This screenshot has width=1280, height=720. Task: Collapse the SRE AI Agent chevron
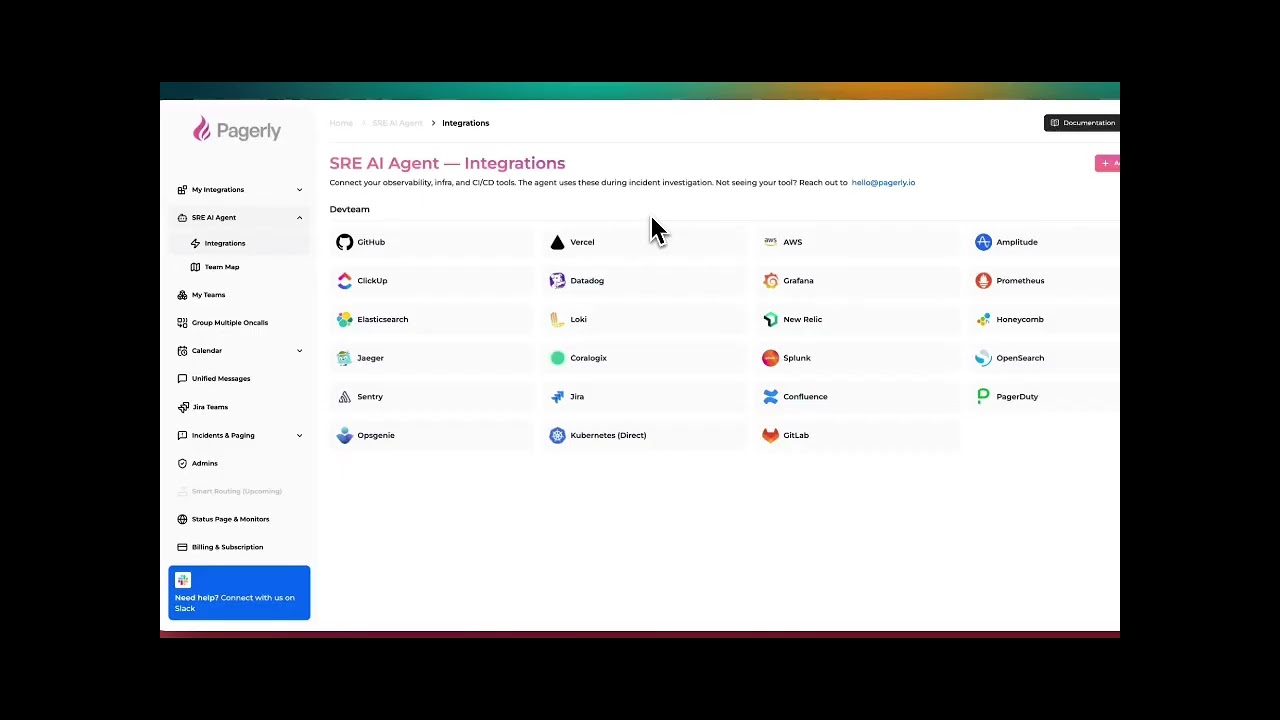pos(299,218)
